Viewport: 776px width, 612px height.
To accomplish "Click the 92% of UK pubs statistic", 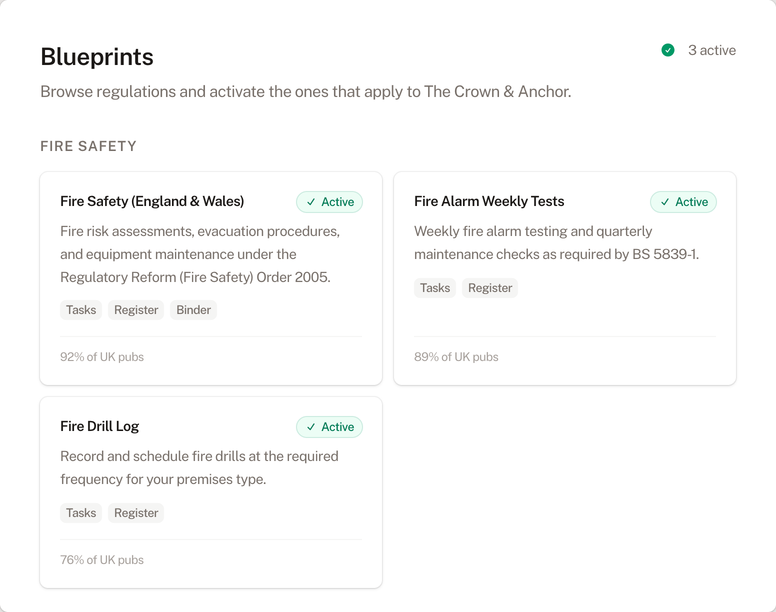I will [102, 357].
